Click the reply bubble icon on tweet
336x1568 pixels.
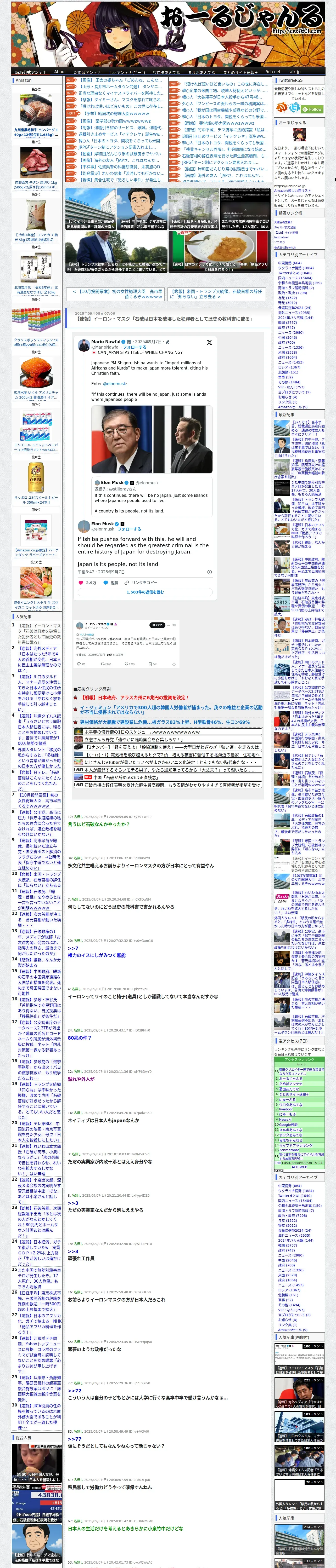point(106,583)
